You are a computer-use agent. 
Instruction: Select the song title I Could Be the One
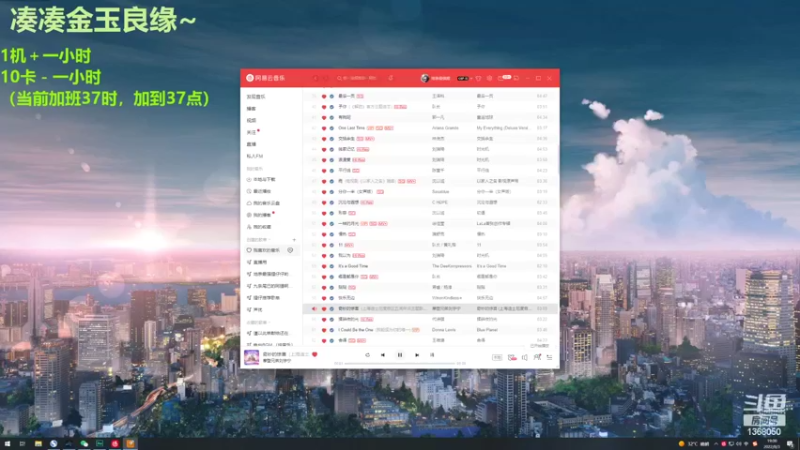[356, 330]
